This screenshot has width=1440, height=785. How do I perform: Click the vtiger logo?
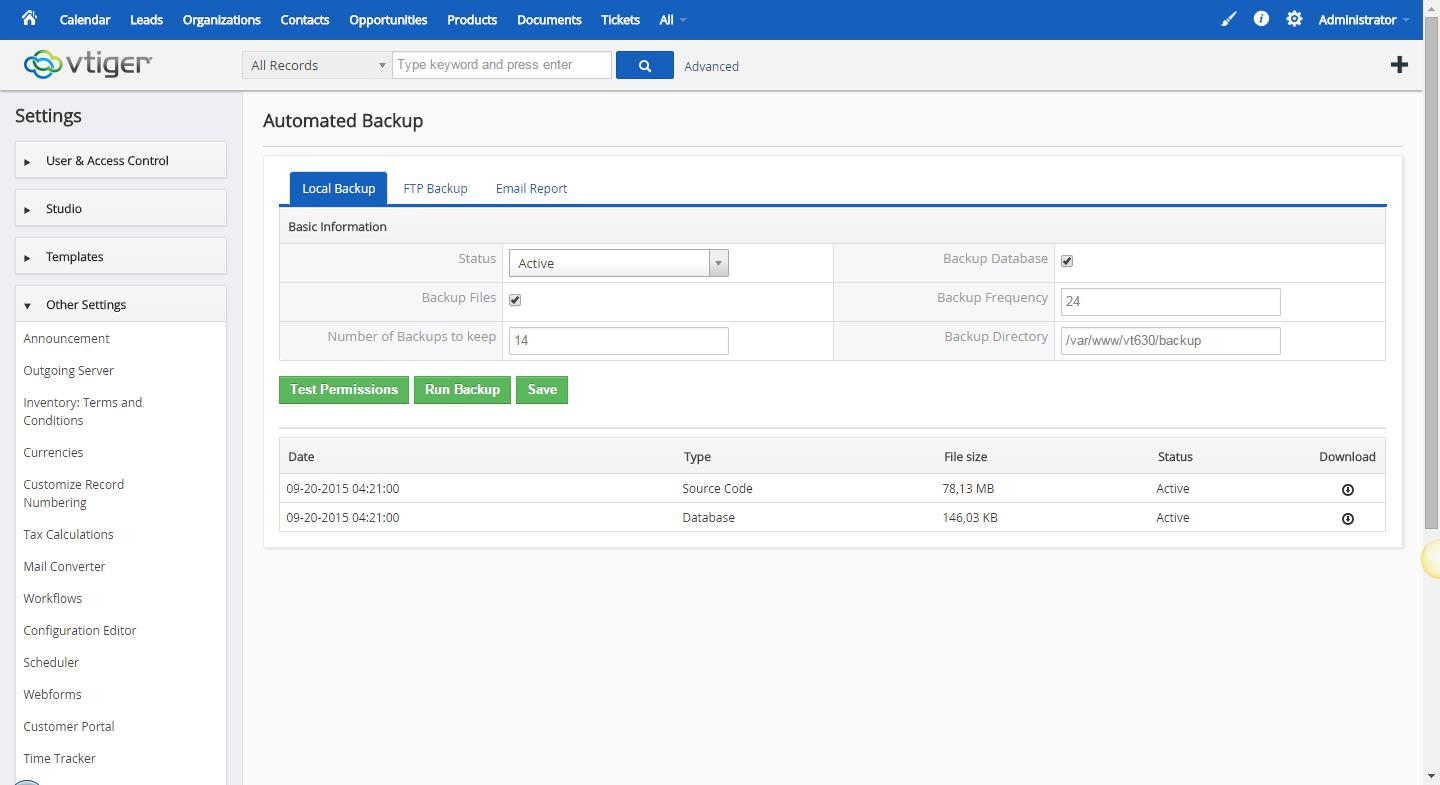pos(88,64)
